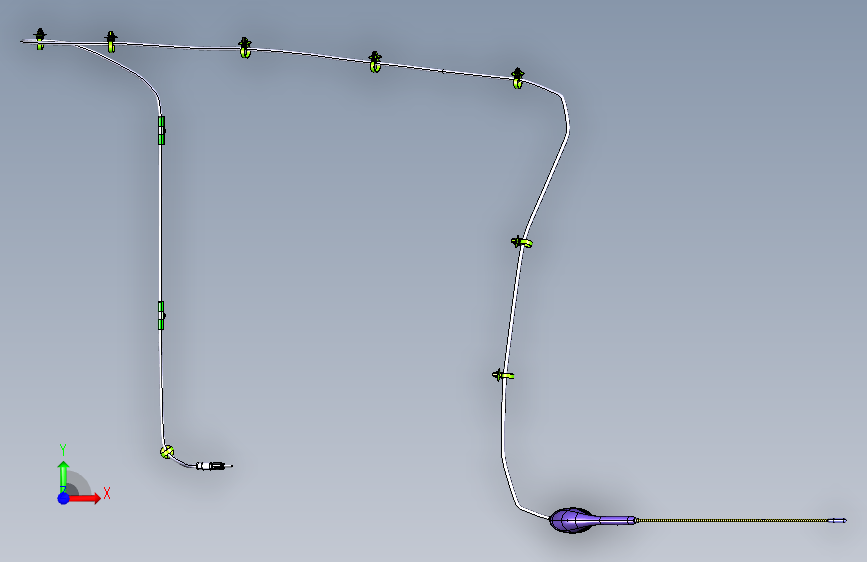This screenshot has width=867, height=562.
Task: Select the yellow braided cable section right of the grommet
Action: click(734, 521)
